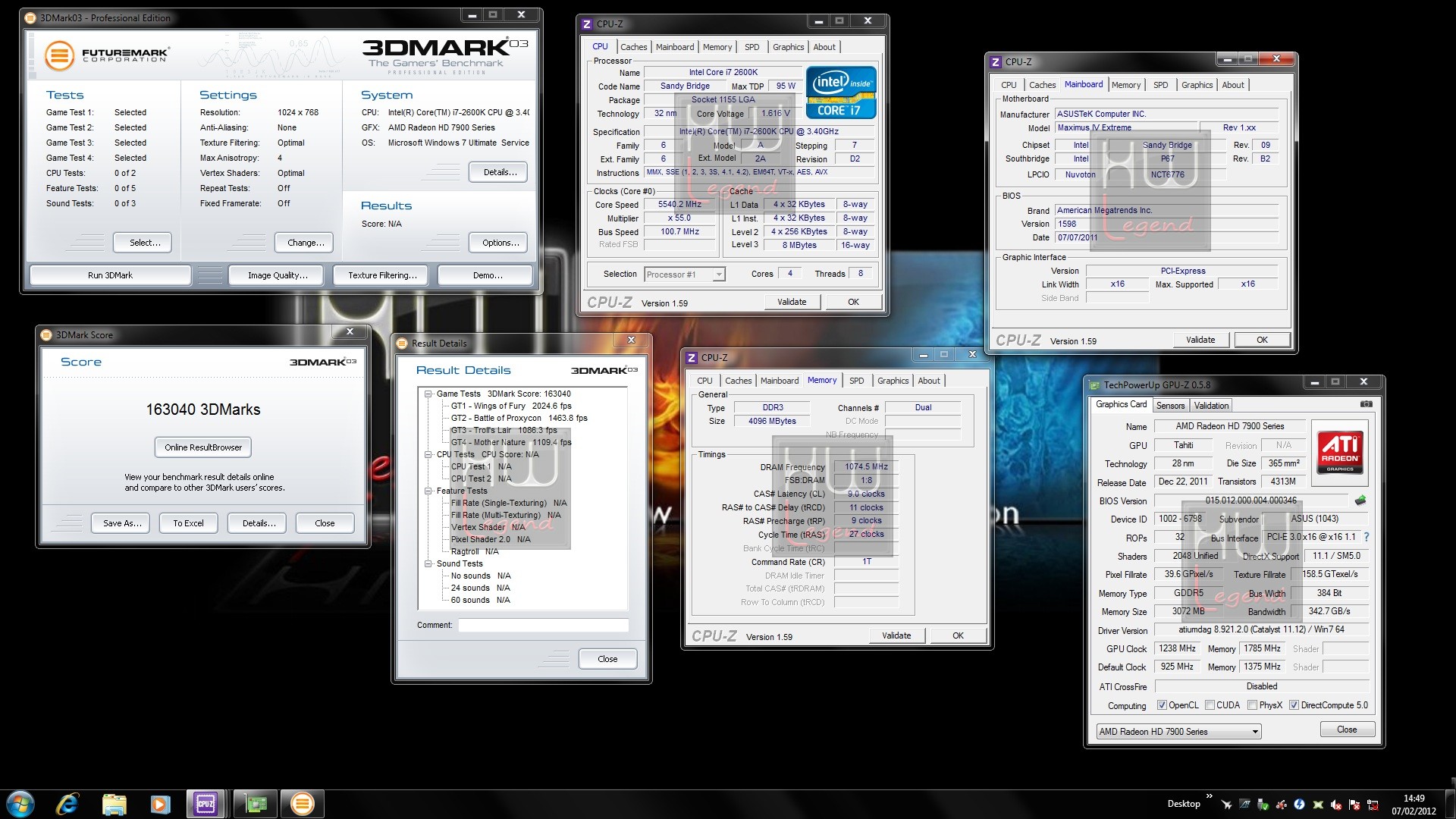Click Select button under Tests
Viewport: 1456px width, 819px height.
[143, 243]
